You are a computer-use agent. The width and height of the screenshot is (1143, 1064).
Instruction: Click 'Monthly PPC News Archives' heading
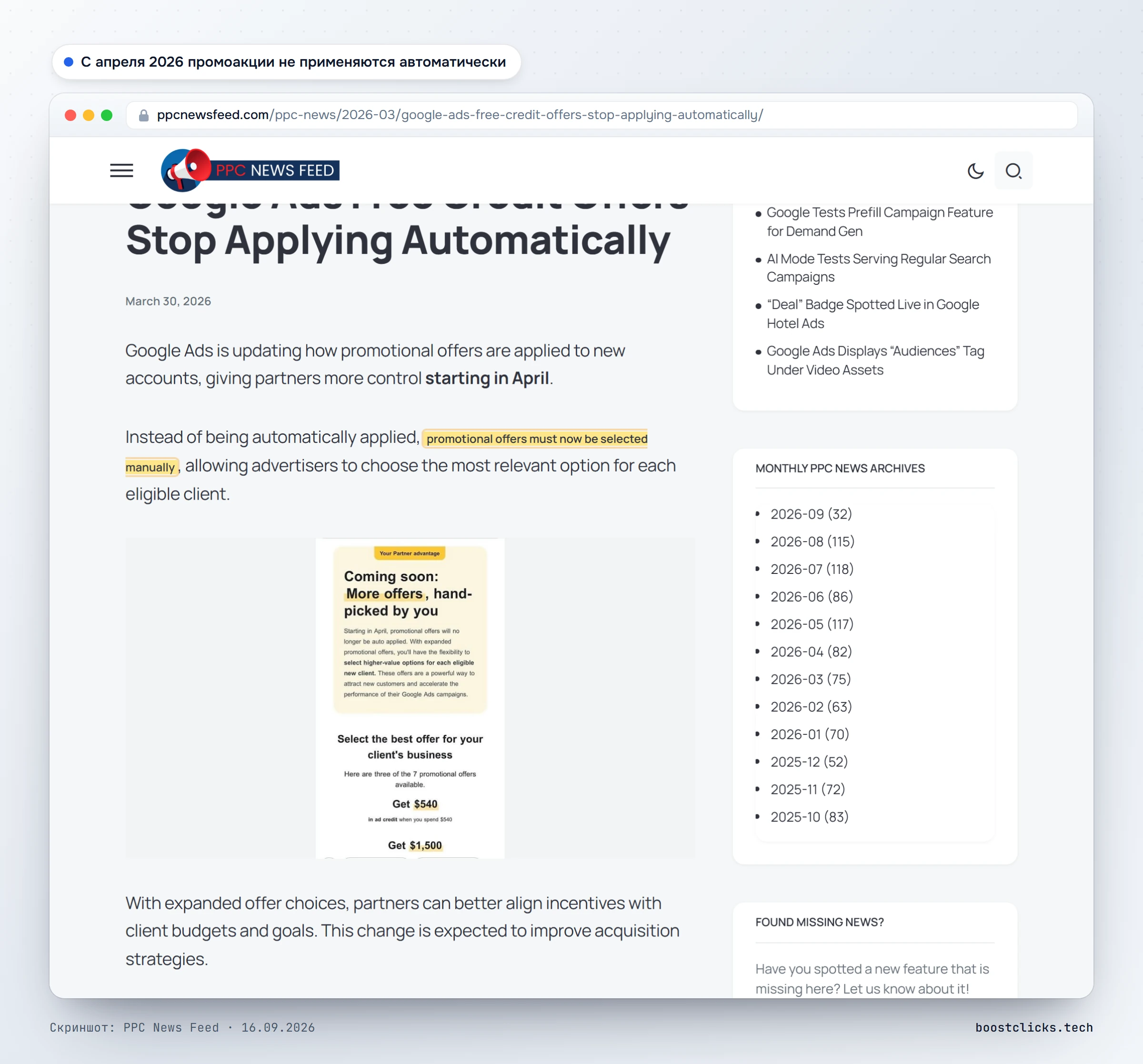pyautogui.click(x=840, y=468)
